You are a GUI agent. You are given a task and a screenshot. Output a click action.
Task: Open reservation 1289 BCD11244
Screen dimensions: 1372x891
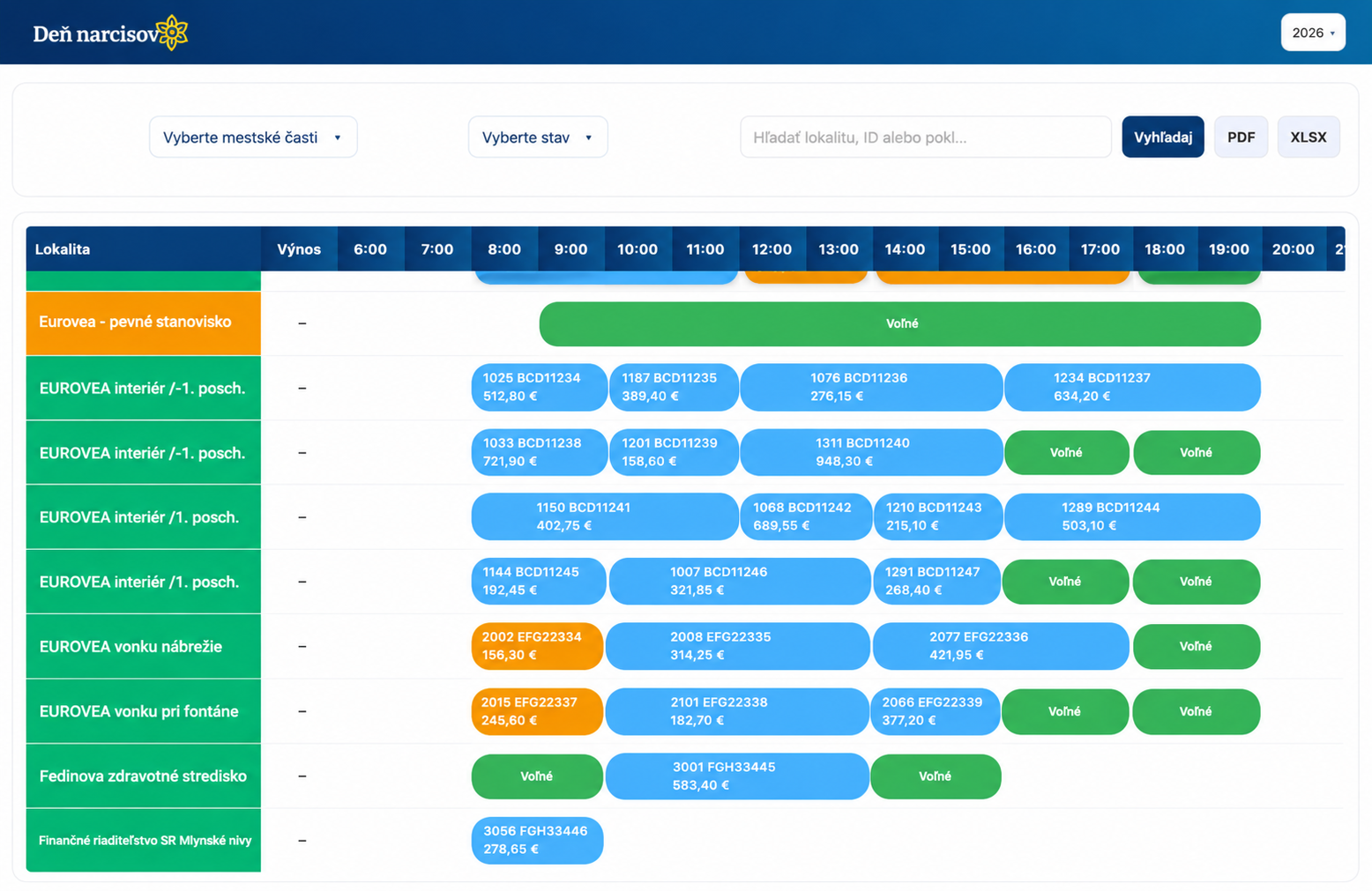[1132, 516]
